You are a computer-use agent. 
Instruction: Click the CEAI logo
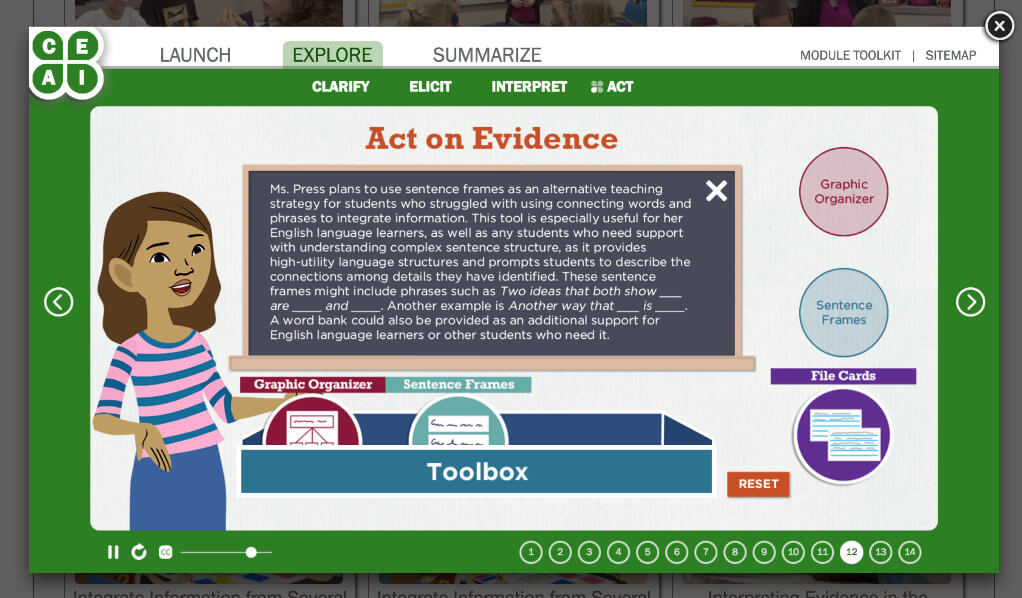[x=66, y=62]
